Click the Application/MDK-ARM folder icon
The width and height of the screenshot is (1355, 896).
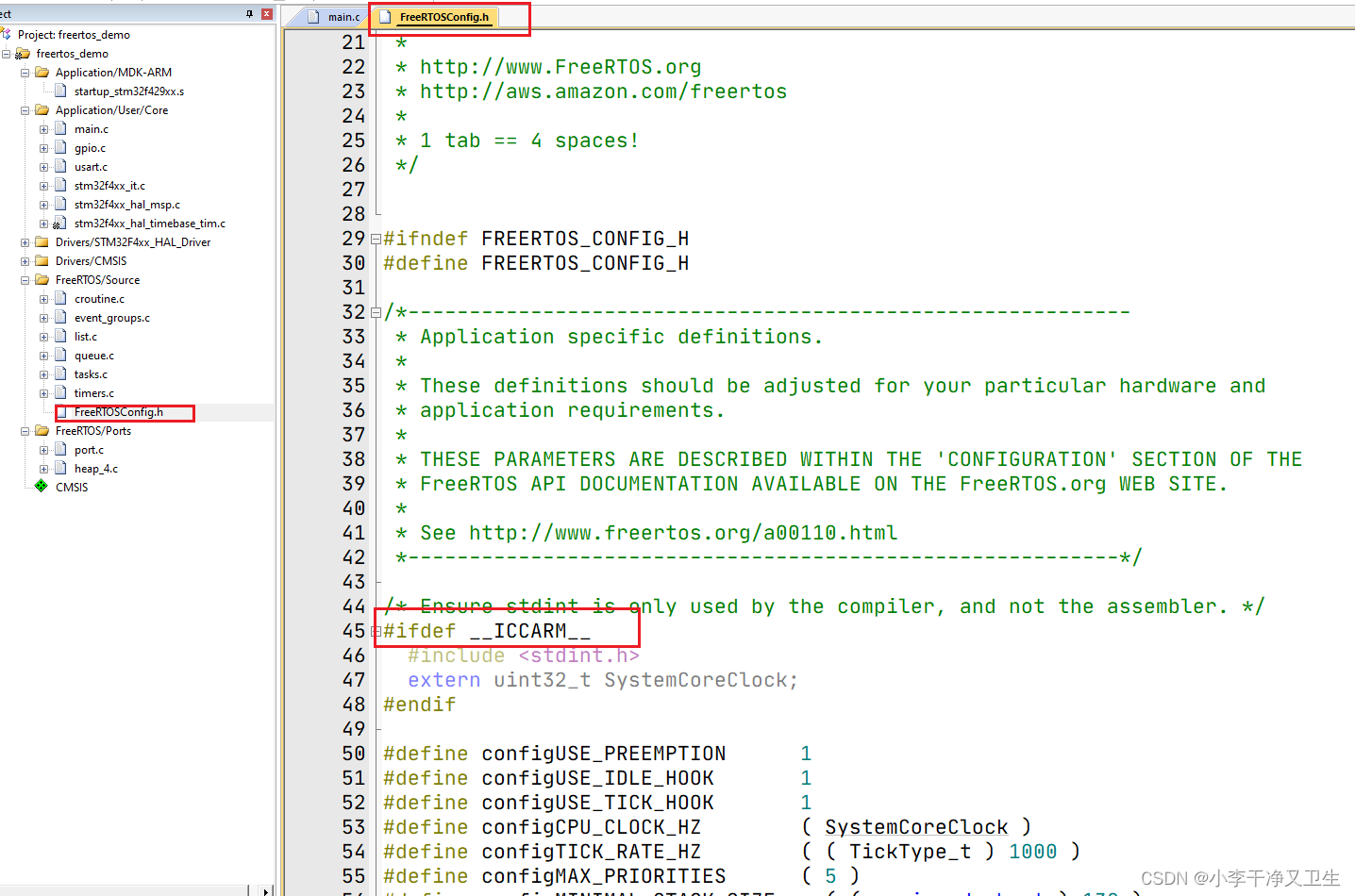(x=42, y=72)
